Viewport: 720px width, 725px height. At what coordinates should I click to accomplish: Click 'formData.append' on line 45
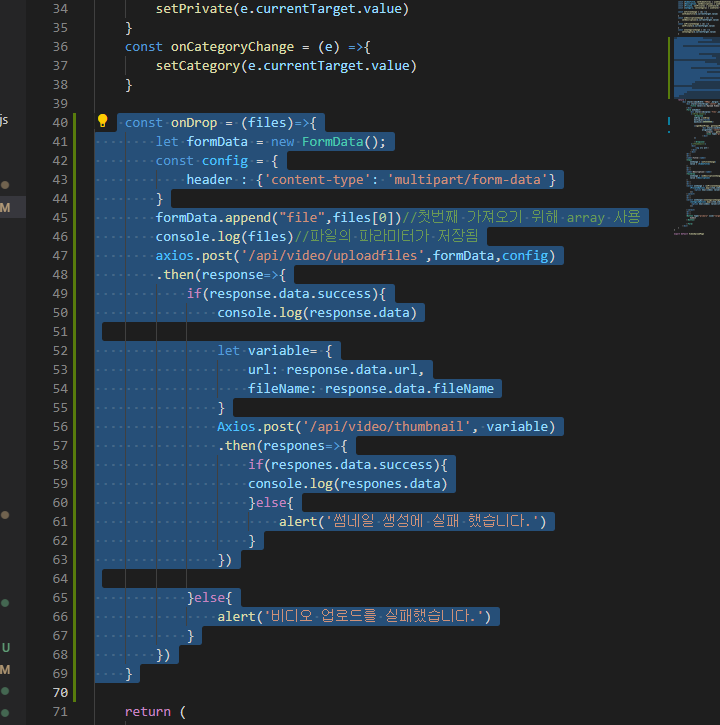click(213, 217)
